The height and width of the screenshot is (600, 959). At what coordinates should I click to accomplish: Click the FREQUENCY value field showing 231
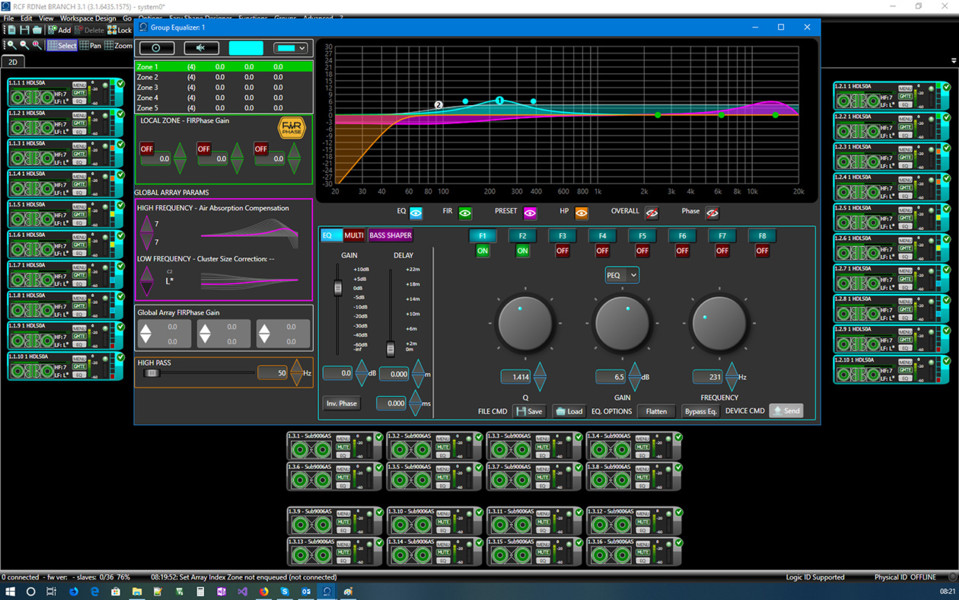pyautogui.click(x=708, y=377)
